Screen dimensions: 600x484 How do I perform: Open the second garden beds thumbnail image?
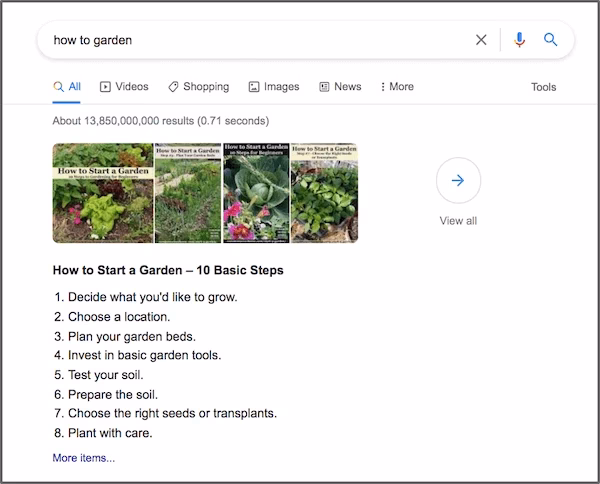[x=188, y=193]
